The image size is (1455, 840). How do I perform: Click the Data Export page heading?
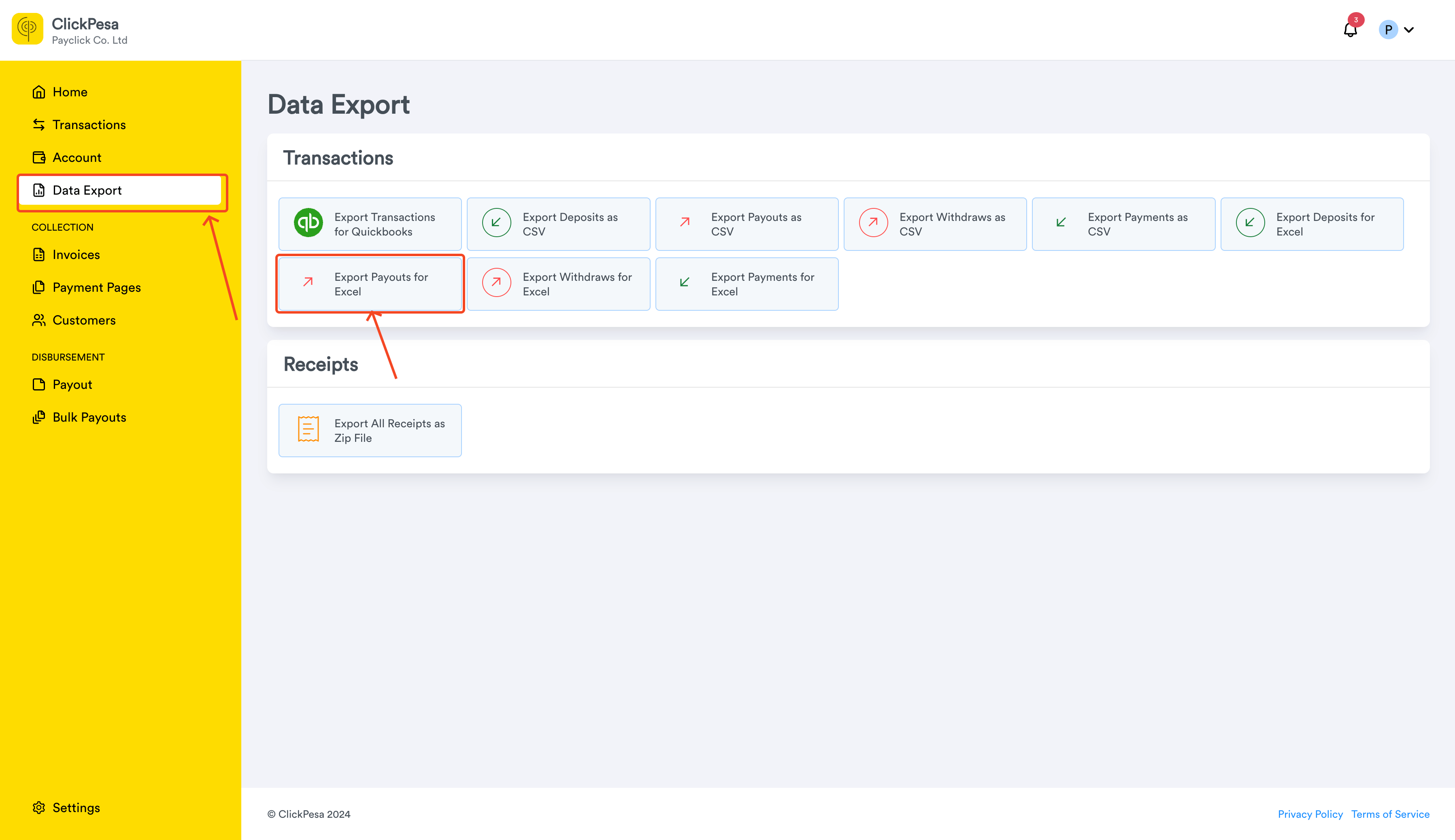[x=339, y=105]
